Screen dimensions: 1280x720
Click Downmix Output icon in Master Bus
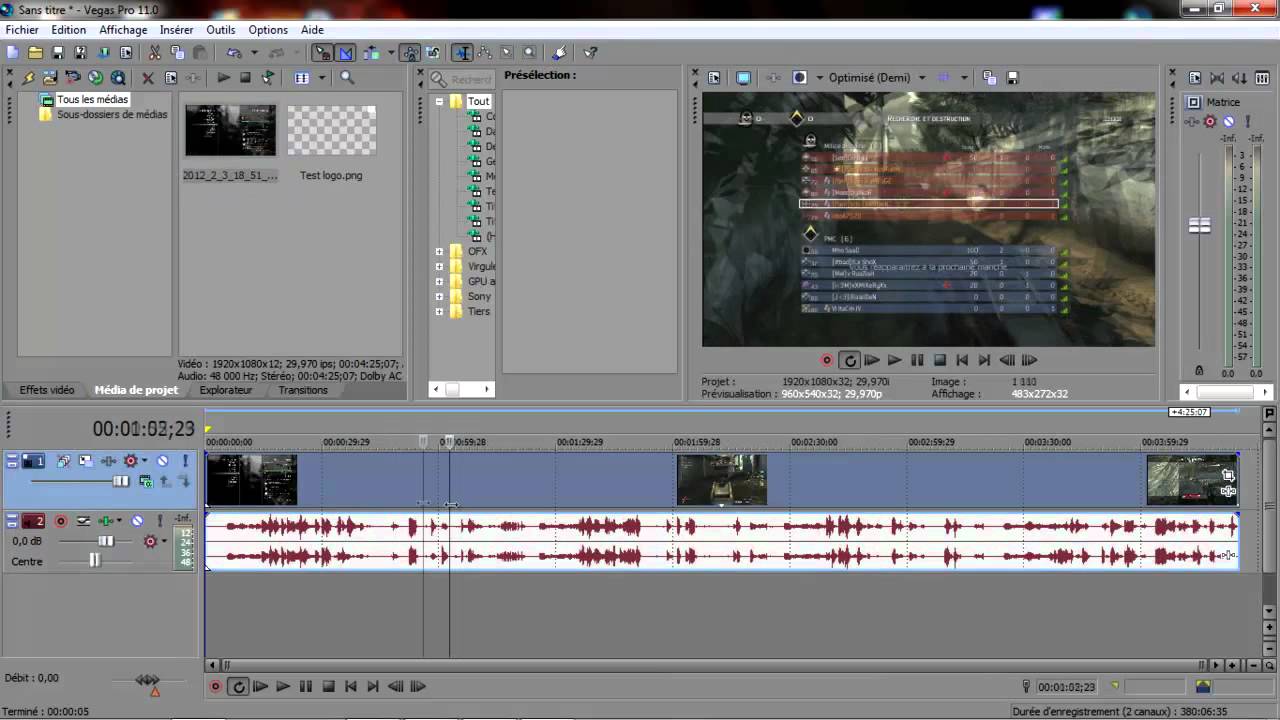click(1217, 77)
